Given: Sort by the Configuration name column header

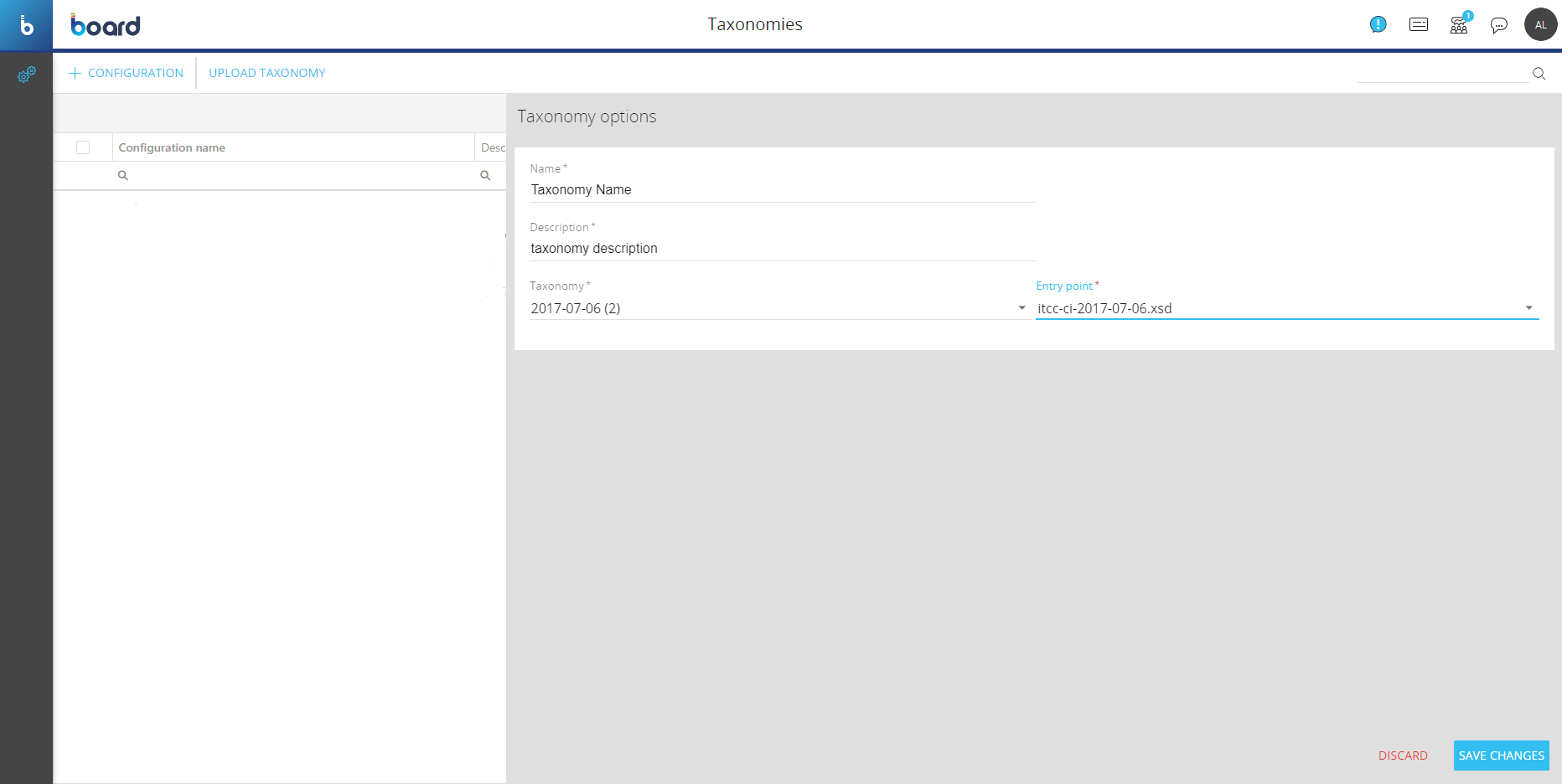Looking at the screenshot, I should click(172, 147).
